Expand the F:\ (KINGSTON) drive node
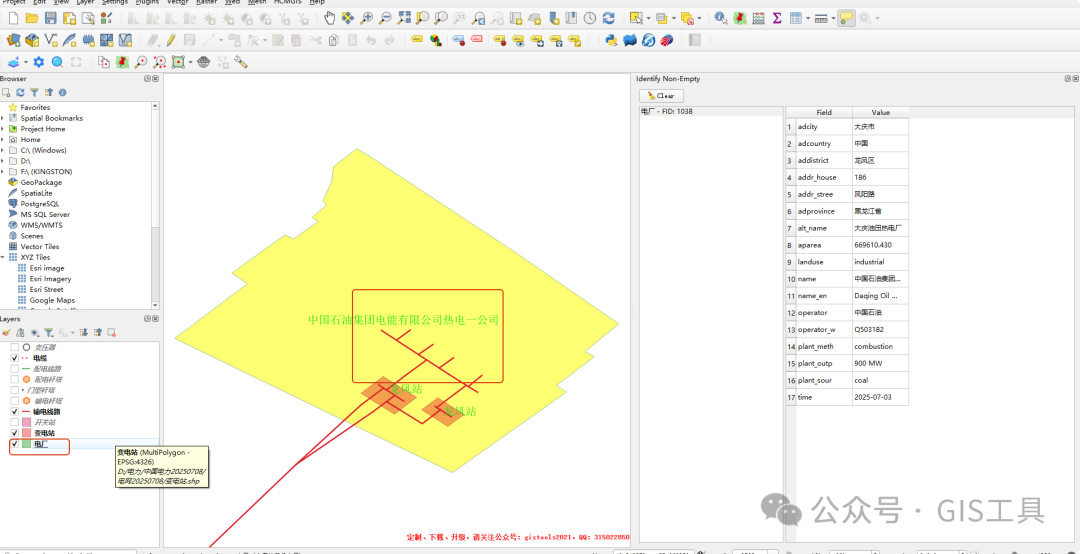The height and width of the screenshot is (554, 1080). tap(3, 172)
